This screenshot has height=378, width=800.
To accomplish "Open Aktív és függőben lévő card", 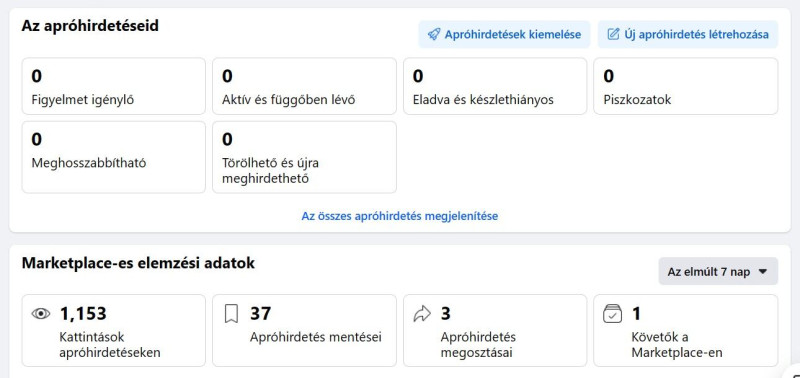I will click(x=304, y=86).
